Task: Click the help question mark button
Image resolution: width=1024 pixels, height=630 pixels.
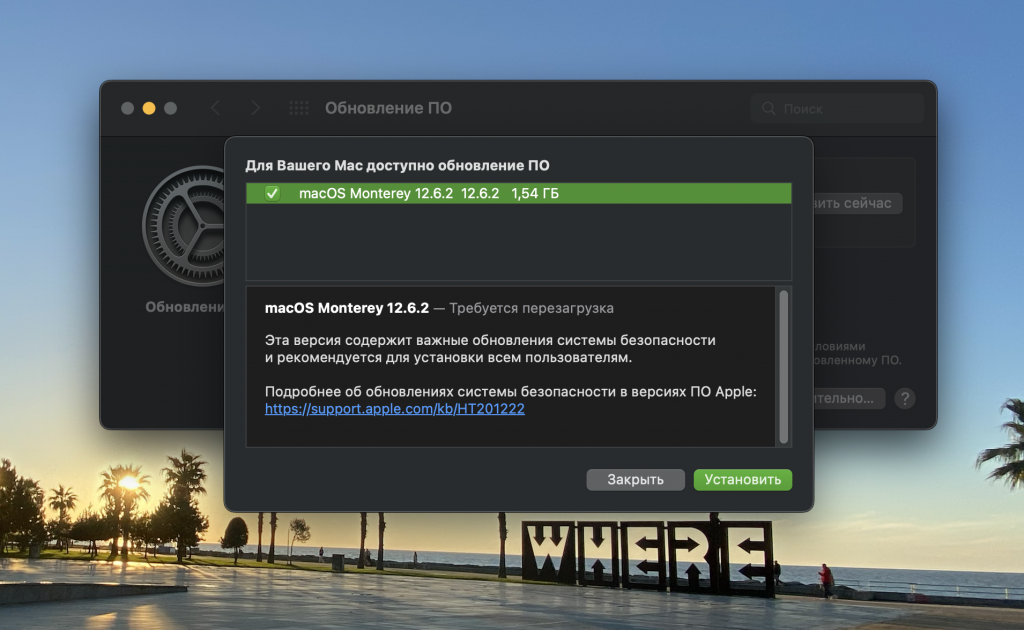Action: pyautogui.click(x=904, y=398)
